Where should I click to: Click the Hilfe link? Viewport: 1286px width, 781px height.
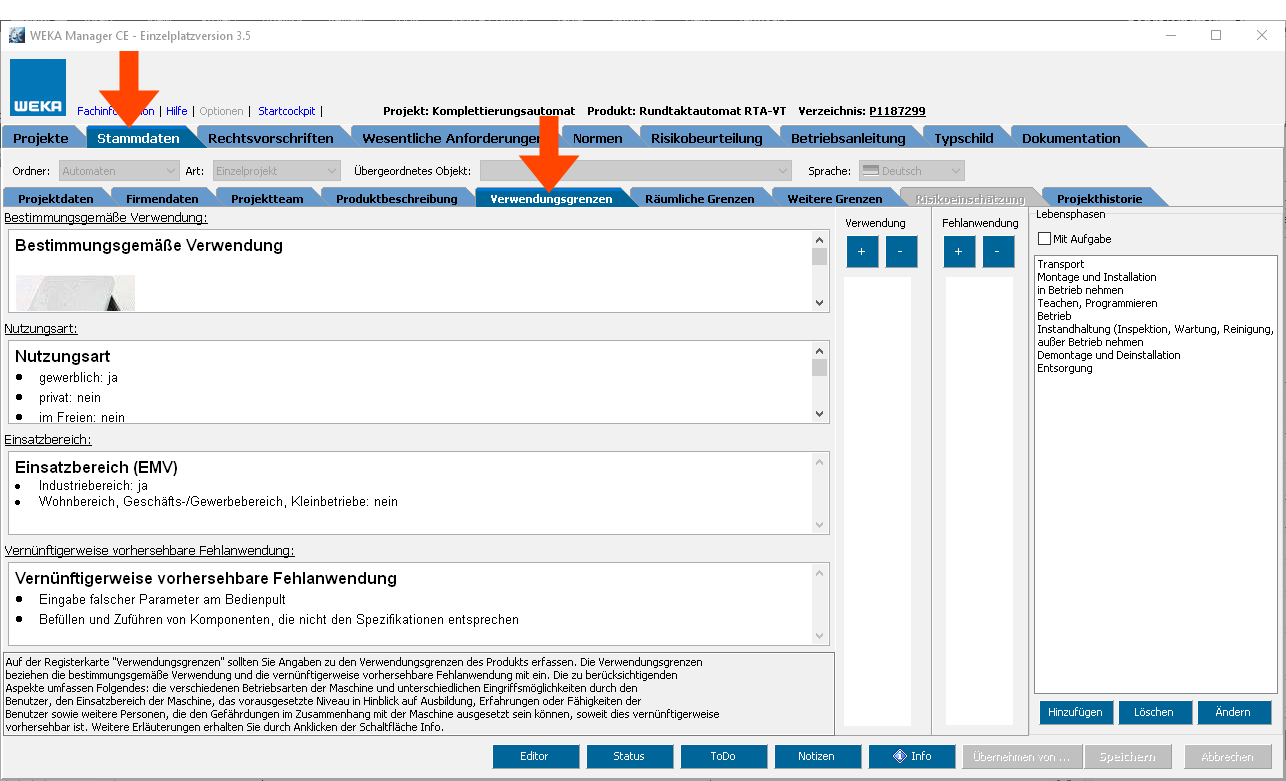click(x=176, y=111)
